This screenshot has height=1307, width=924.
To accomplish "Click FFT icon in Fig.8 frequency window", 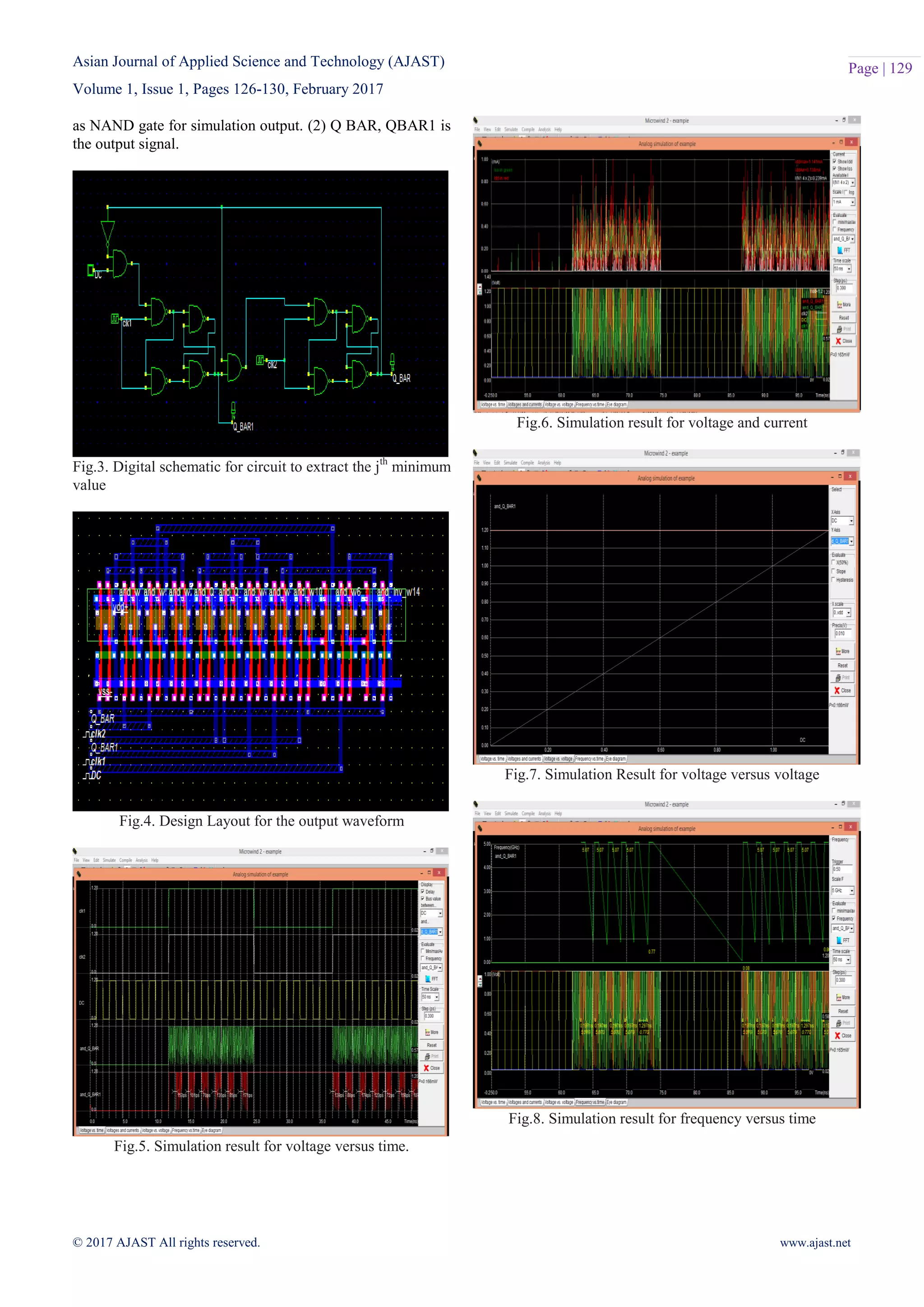I will [840, 941].
